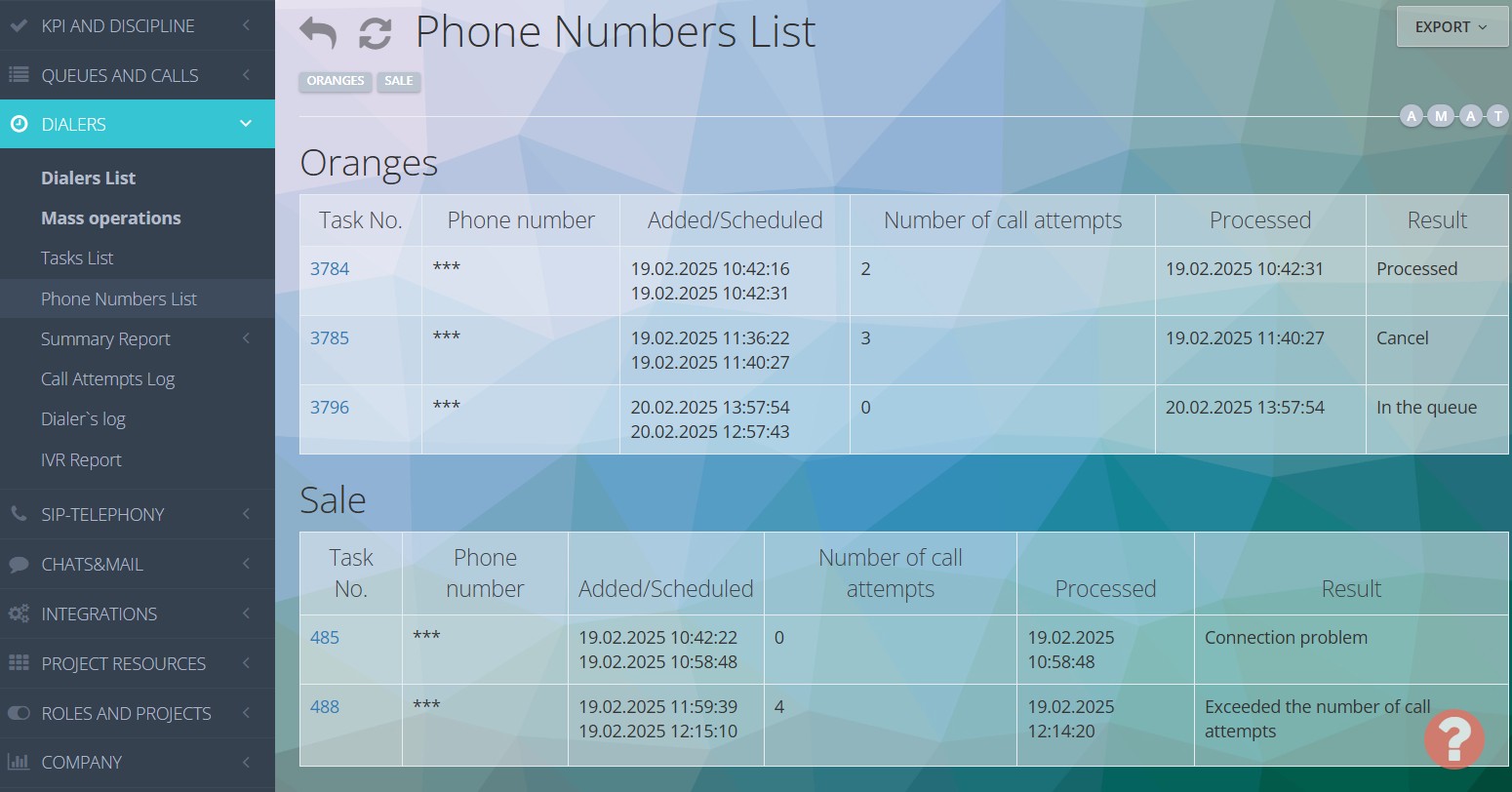Expand KPI AND DISCIPLINE chevron
Viewport: 1512px width, 792px height.
(247, 25)
